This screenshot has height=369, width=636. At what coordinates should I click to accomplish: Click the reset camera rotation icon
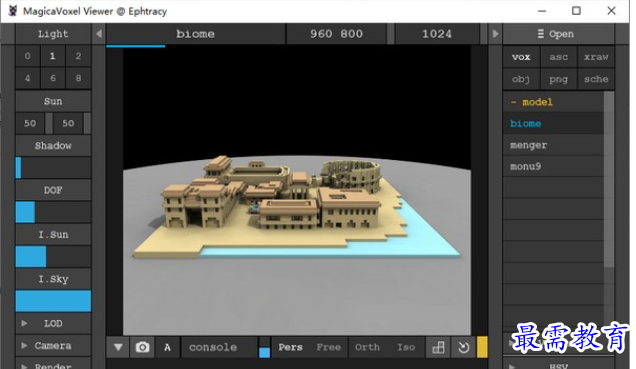pos(463,347)
